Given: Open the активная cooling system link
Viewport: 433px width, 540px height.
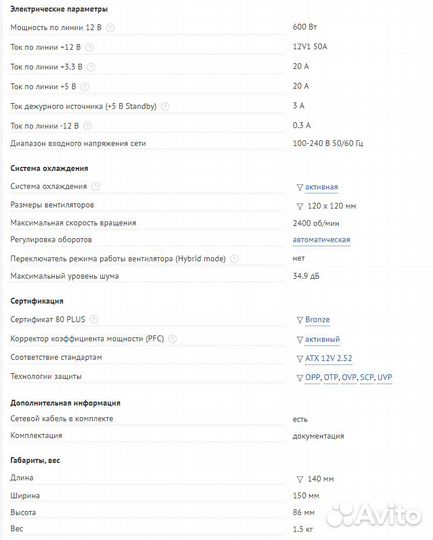Looking at the screenshot, I should coord(321,187).
